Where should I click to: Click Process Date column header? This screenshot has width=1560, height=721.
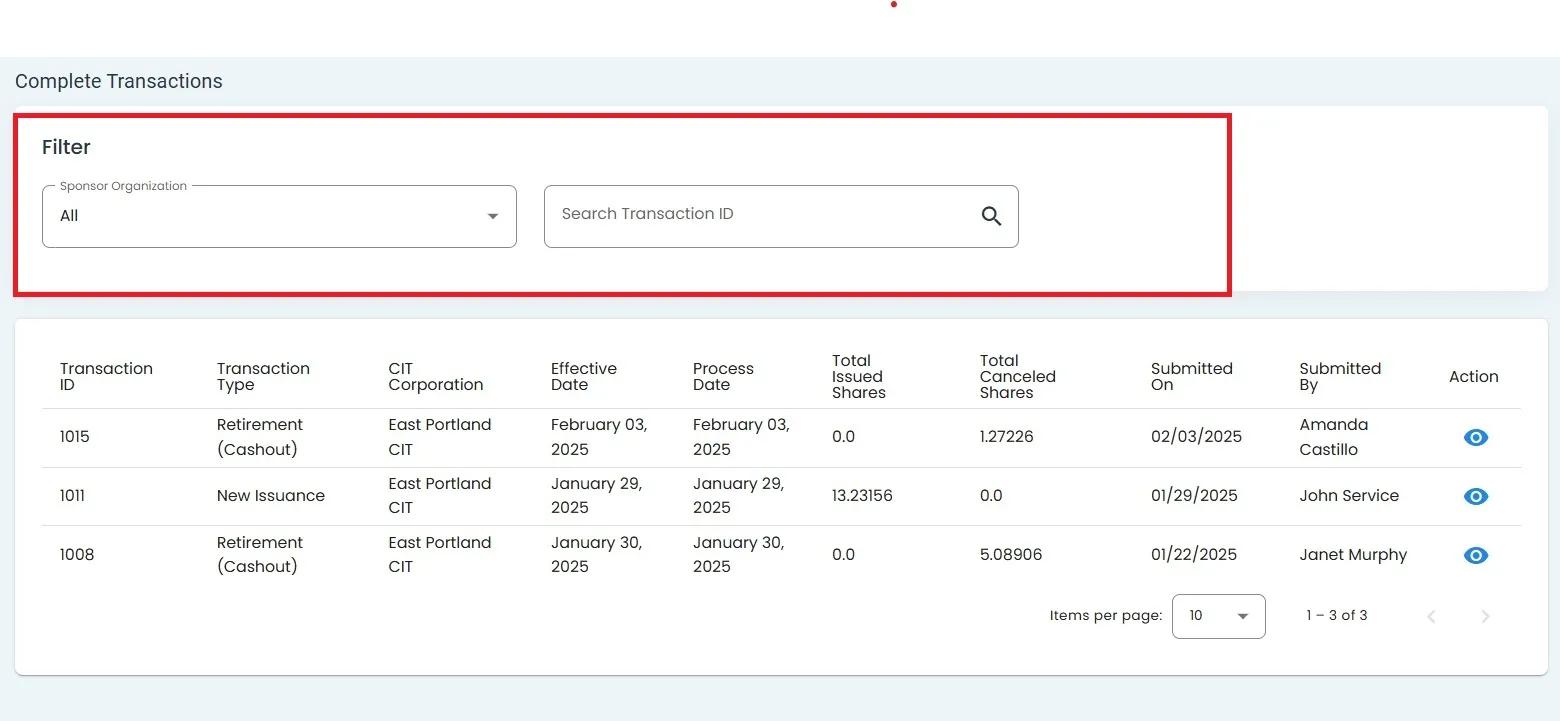tap(723, 376)
